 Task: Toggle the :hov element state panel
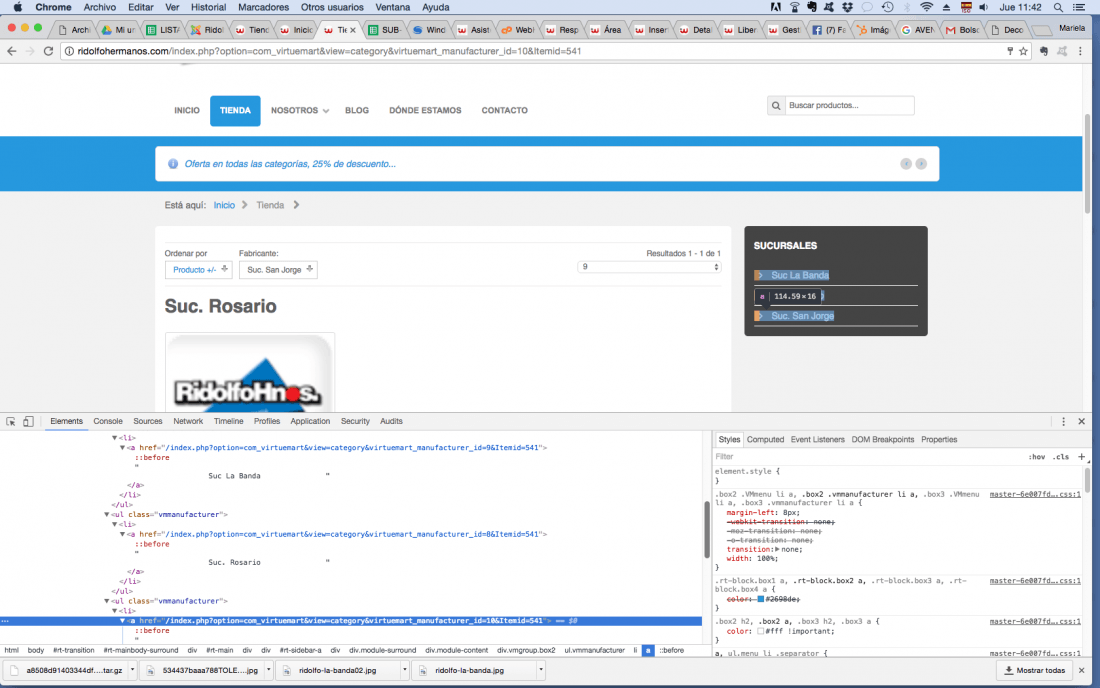tap(1037, 457)
